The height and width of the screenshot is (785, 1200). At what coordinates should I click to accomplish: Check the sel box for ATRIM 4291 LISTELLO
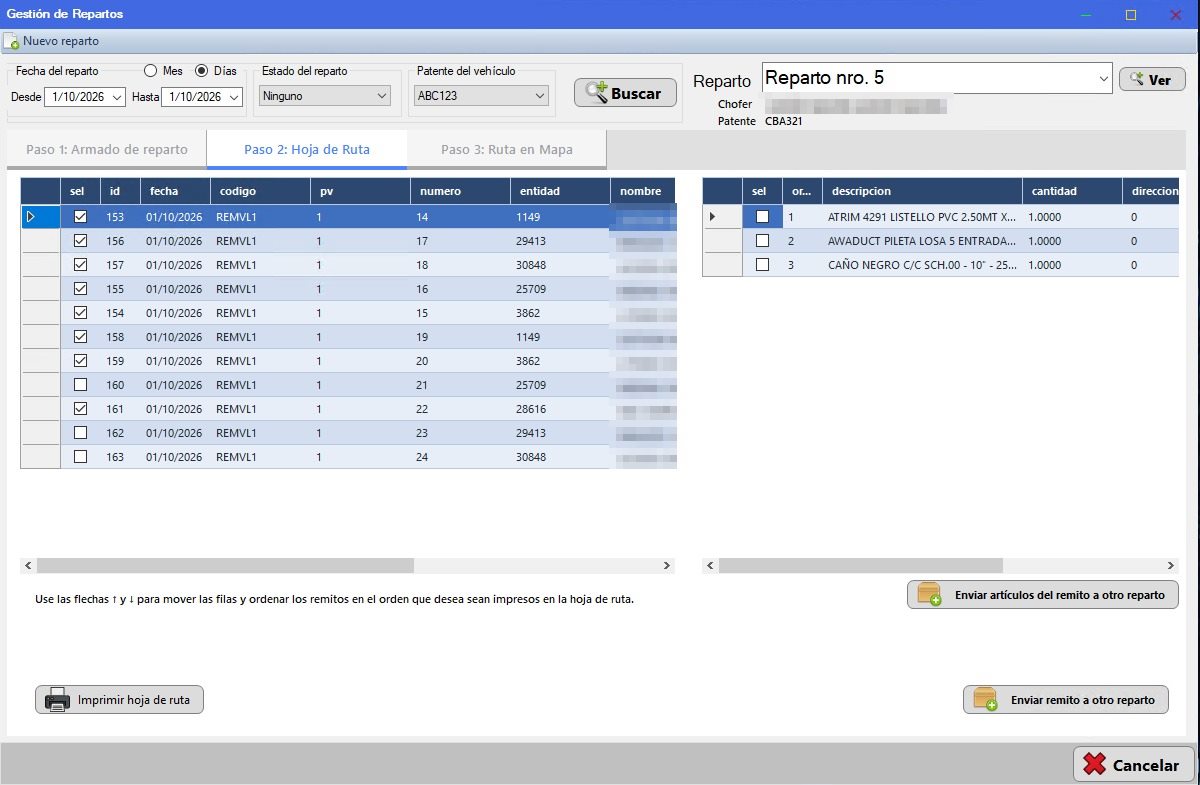pos(762,217)
